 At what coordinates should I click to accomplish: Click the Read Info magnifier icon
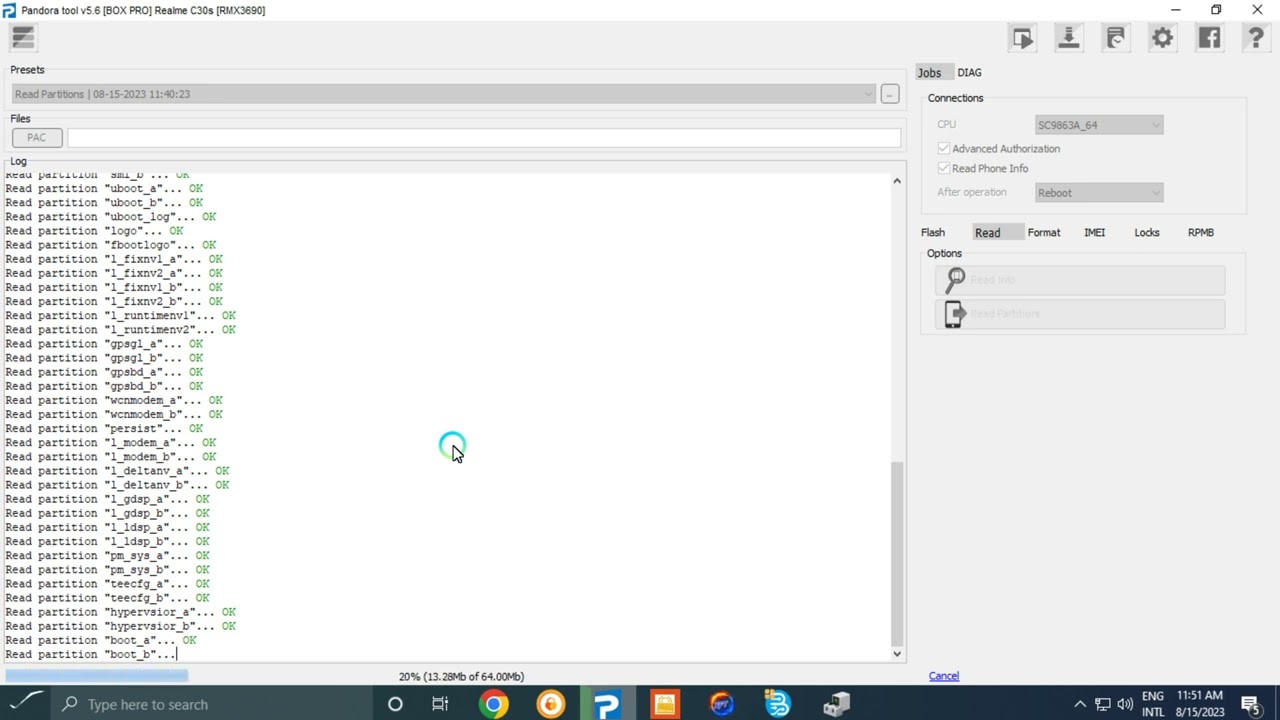955,280
